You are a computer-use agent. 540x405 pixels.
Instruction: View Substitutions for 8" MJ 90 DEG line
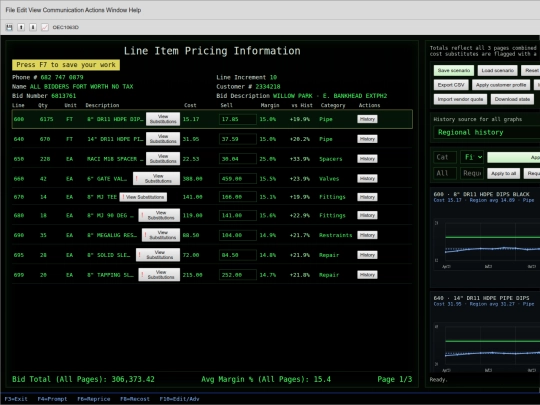159,215
